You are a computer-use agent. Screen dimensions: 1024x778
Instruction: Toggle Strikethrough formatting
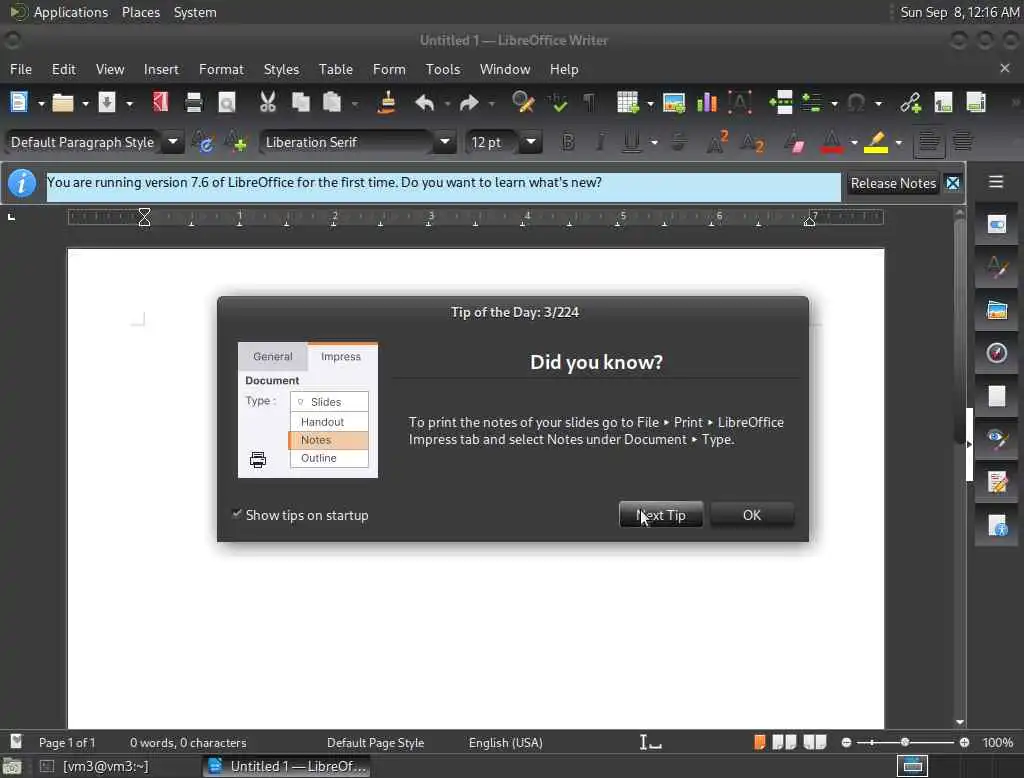(679, 142)
